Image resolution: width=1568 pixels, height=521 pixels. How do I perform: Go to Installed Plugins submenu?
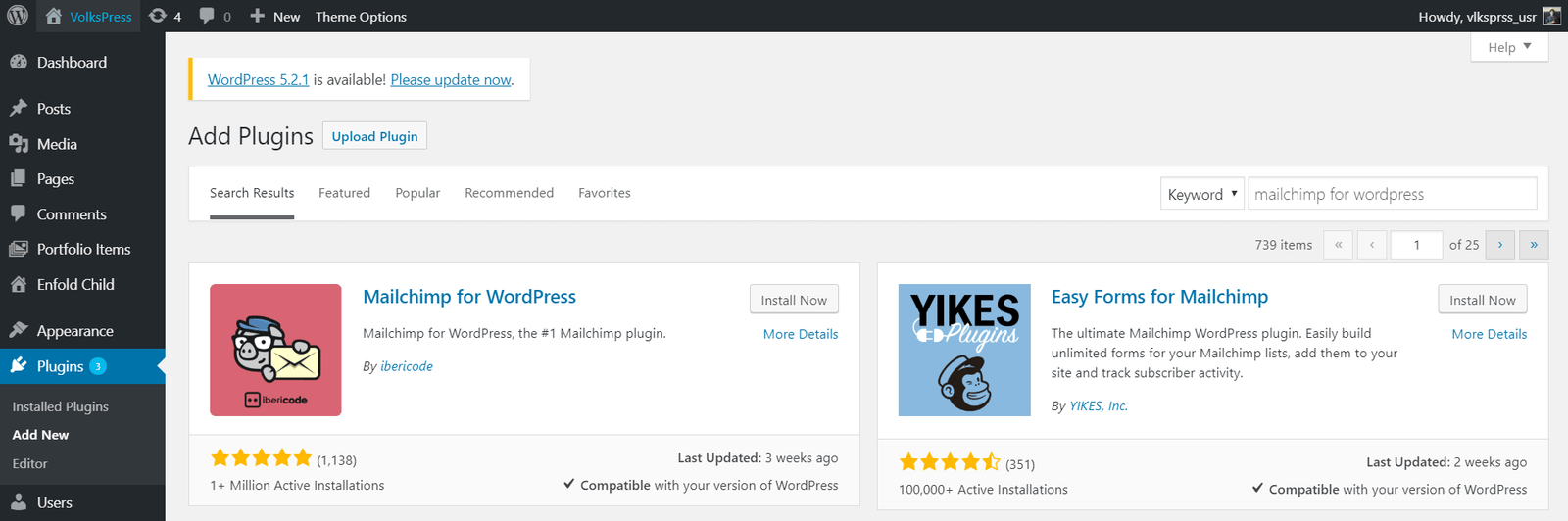(60, 406)
